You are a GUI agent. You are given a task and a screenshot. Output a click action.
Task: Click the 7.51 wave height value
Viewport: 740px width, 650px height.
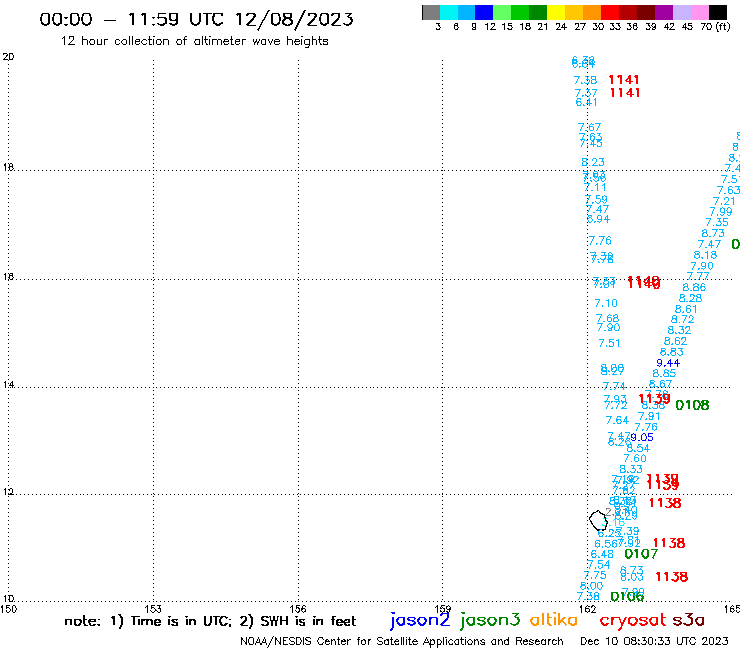[609, 343]
